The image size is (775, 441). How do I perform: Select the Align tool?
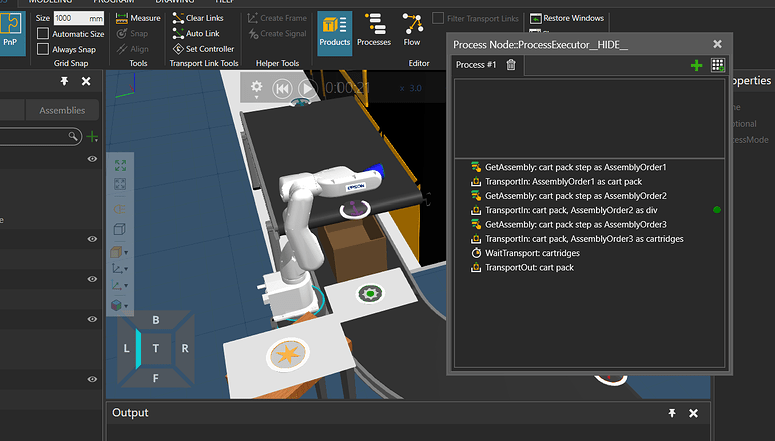coord(132,49)
